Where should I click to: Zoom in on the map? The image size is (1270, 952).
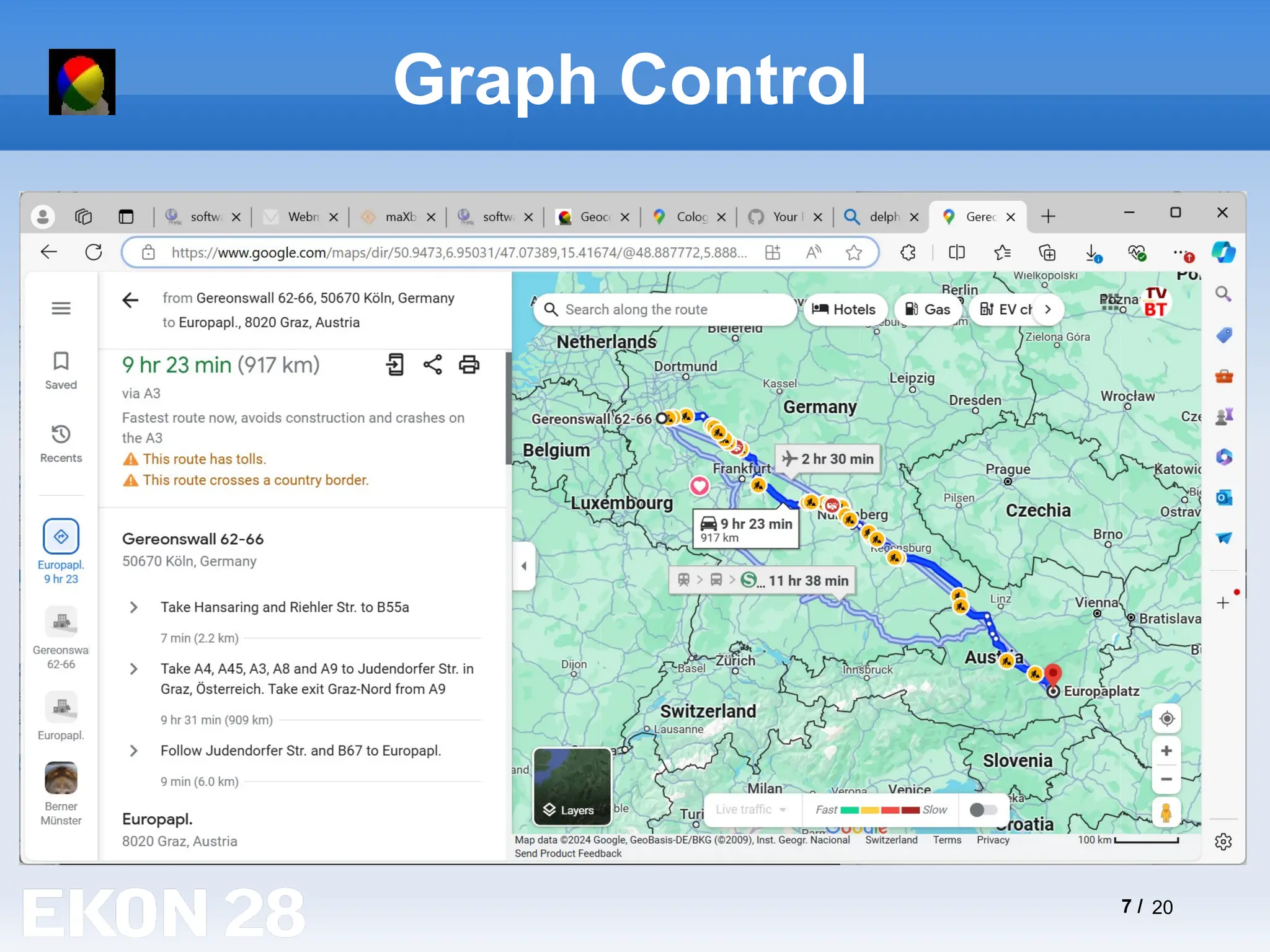tap(1166, 751)
